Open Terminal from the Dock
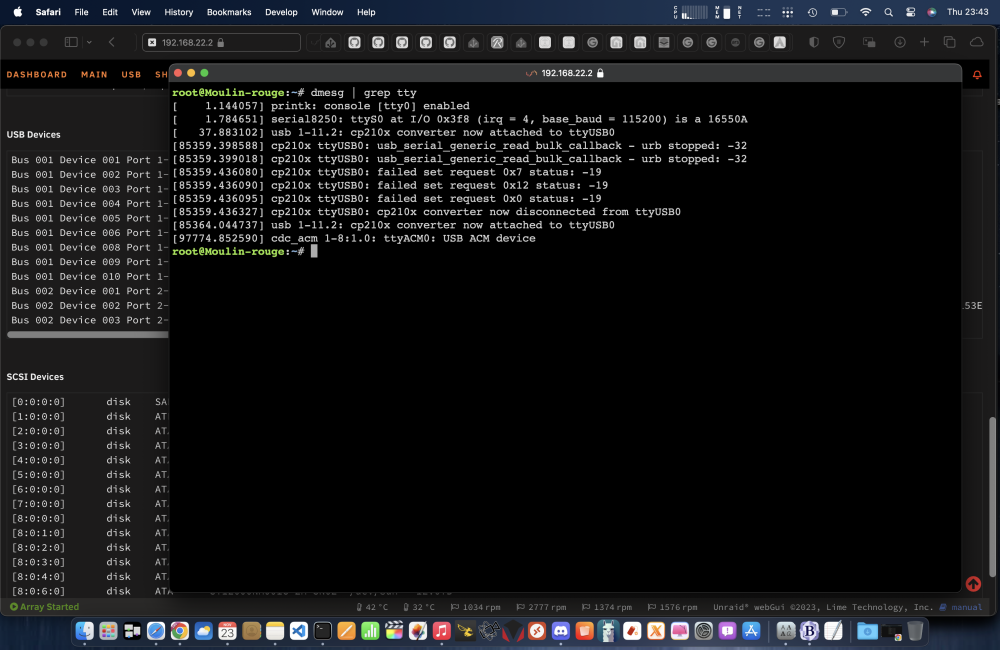This screenshot has width=1000, height=650. coord(323,631)
